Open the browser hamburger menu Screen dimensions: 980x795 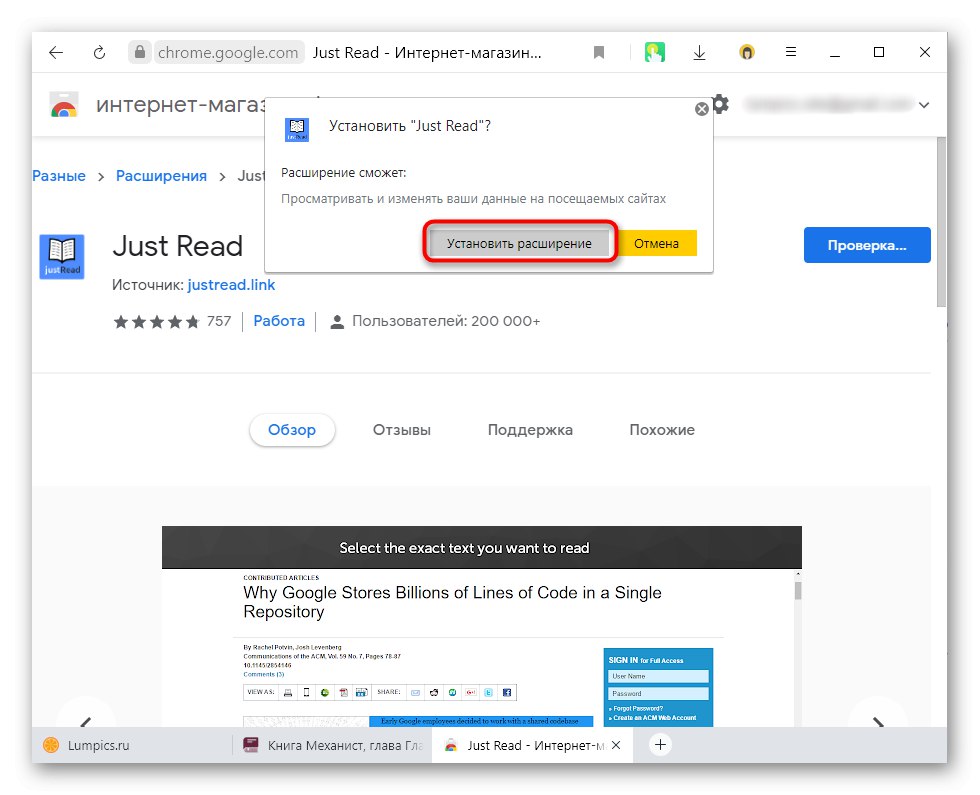click(x=791, y=52)
